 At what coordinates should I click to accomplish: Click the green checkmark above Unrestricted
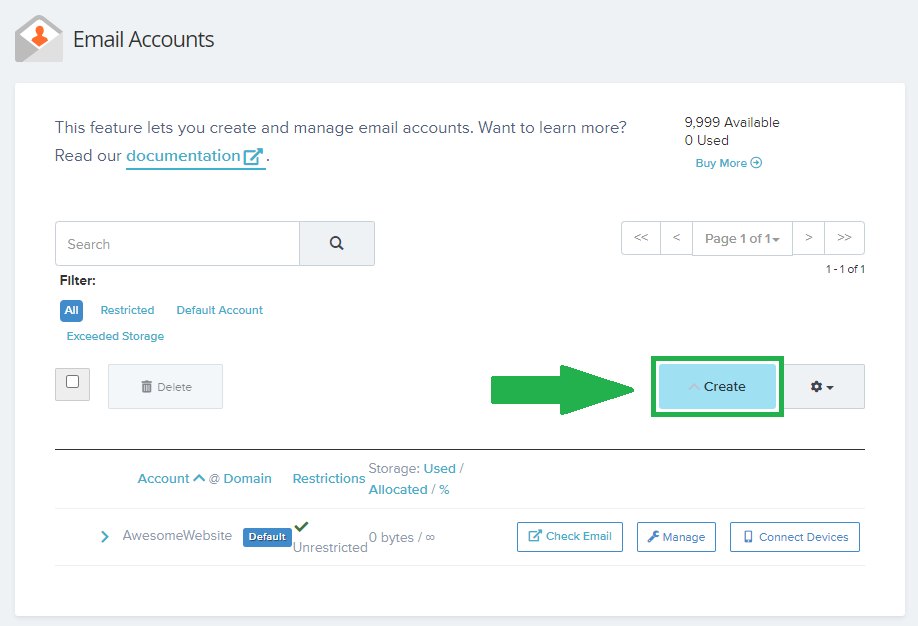[301, 526]
